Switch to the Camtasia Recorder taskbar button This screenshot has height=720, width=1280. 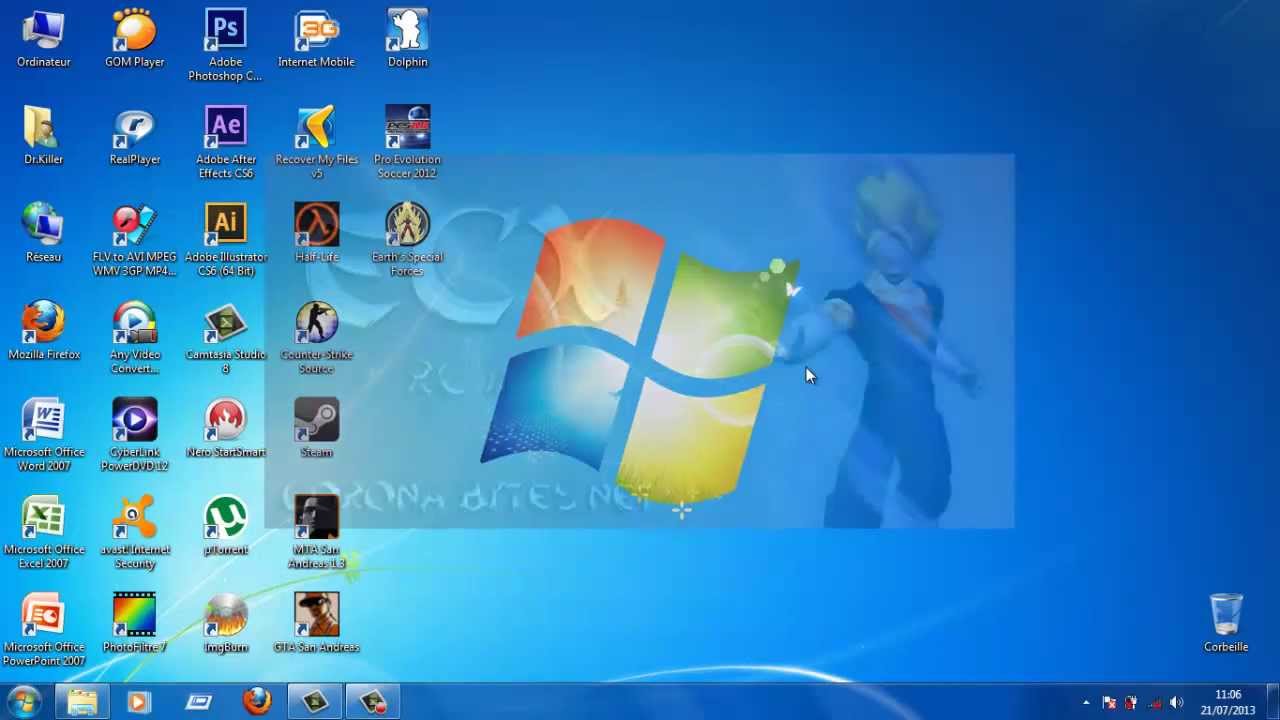click(x=373, y=702)
